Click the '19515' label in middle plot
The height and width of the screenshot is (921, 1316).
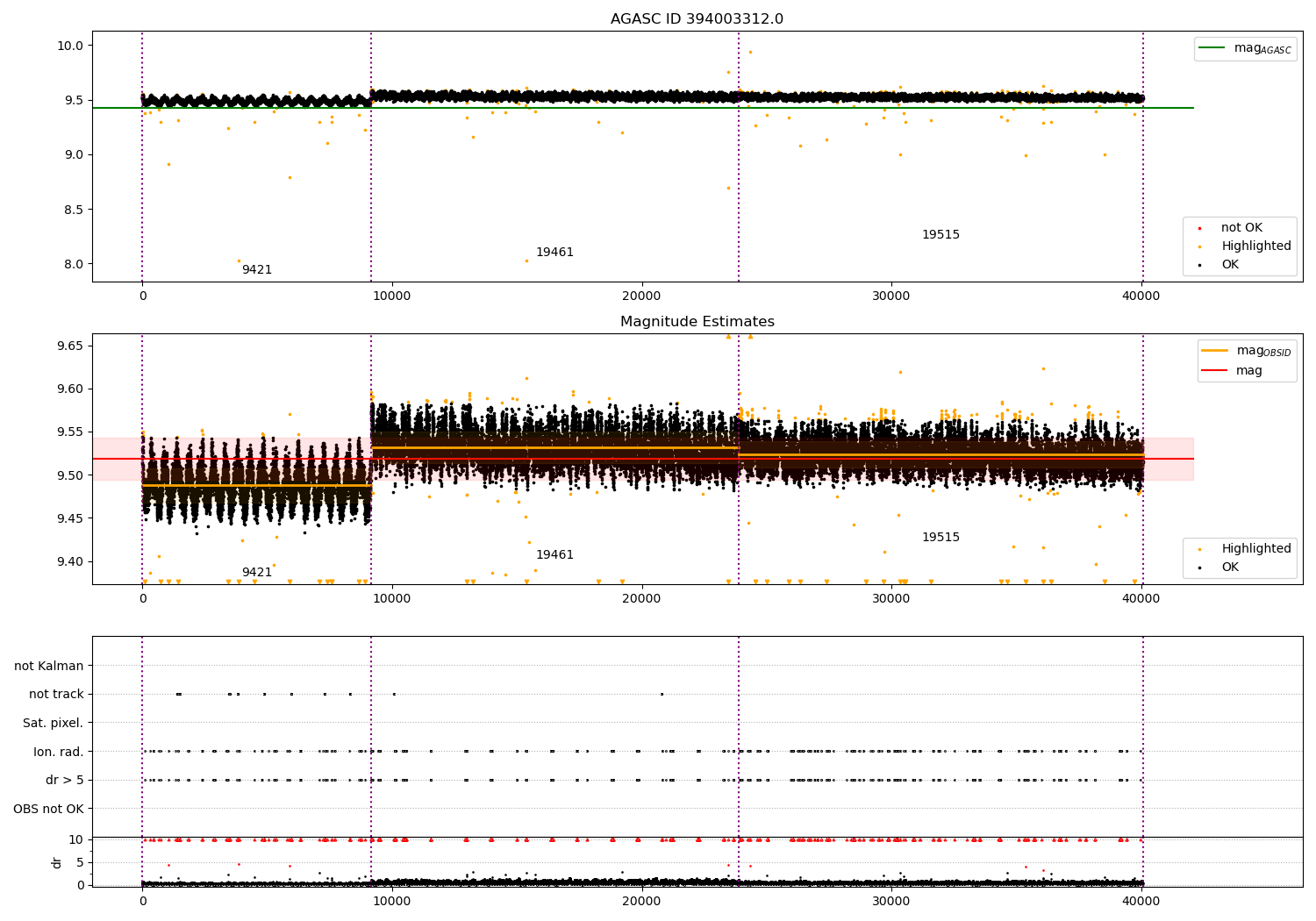pos(941,537)
